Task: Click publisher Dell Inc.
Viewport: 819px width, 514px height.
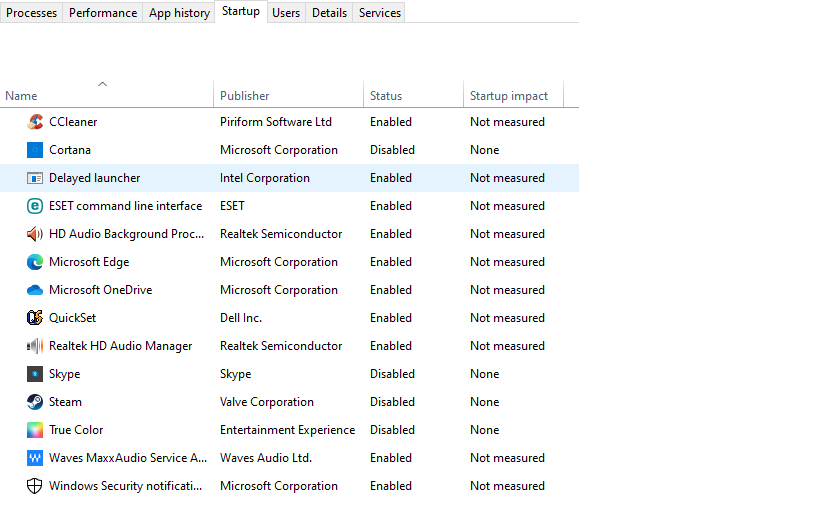Action: click(x=241, y=318)
